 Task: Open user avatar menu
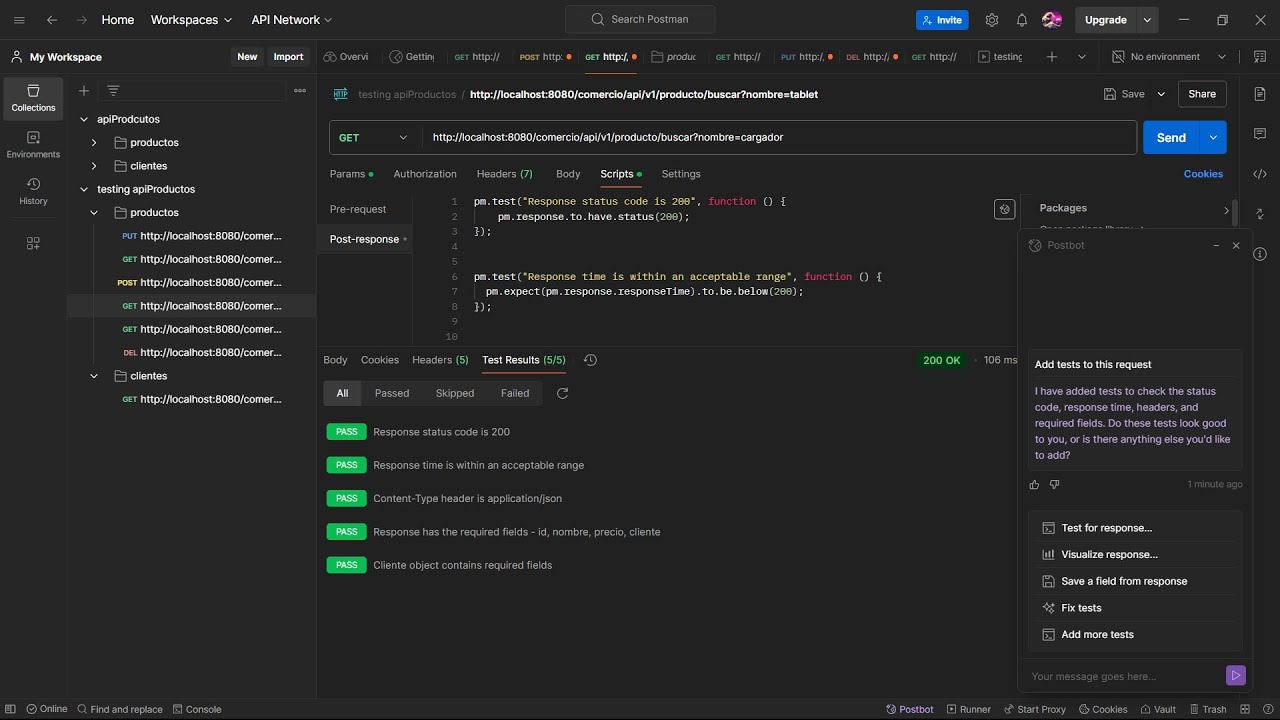[x=1051, y=20]
